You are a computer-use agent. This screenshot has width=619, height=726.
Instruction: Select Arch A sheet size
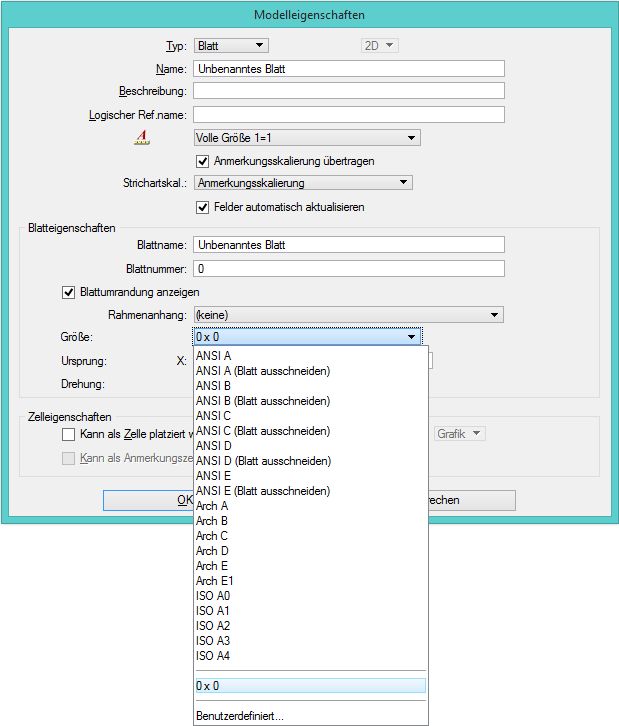[x=310, y=506]
